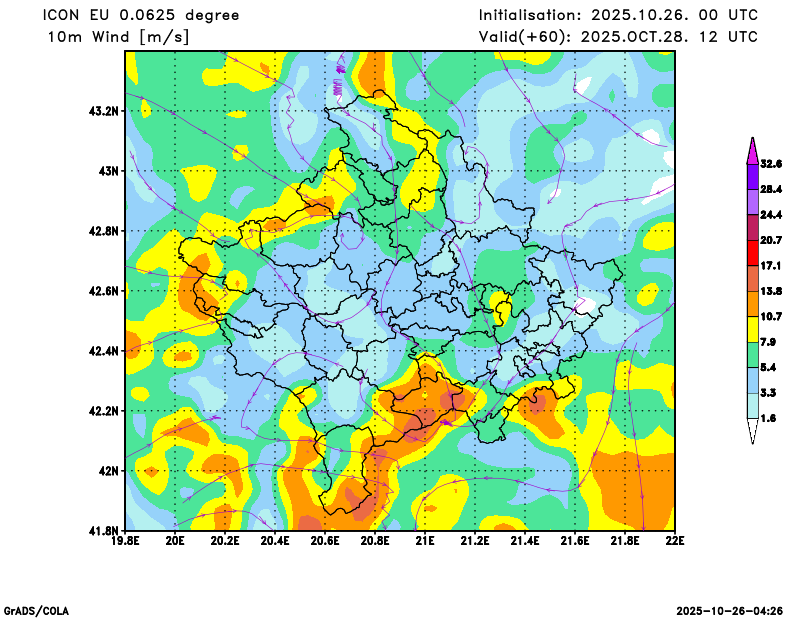Select the 32.6 legend value label

click(x=770, y=163)
